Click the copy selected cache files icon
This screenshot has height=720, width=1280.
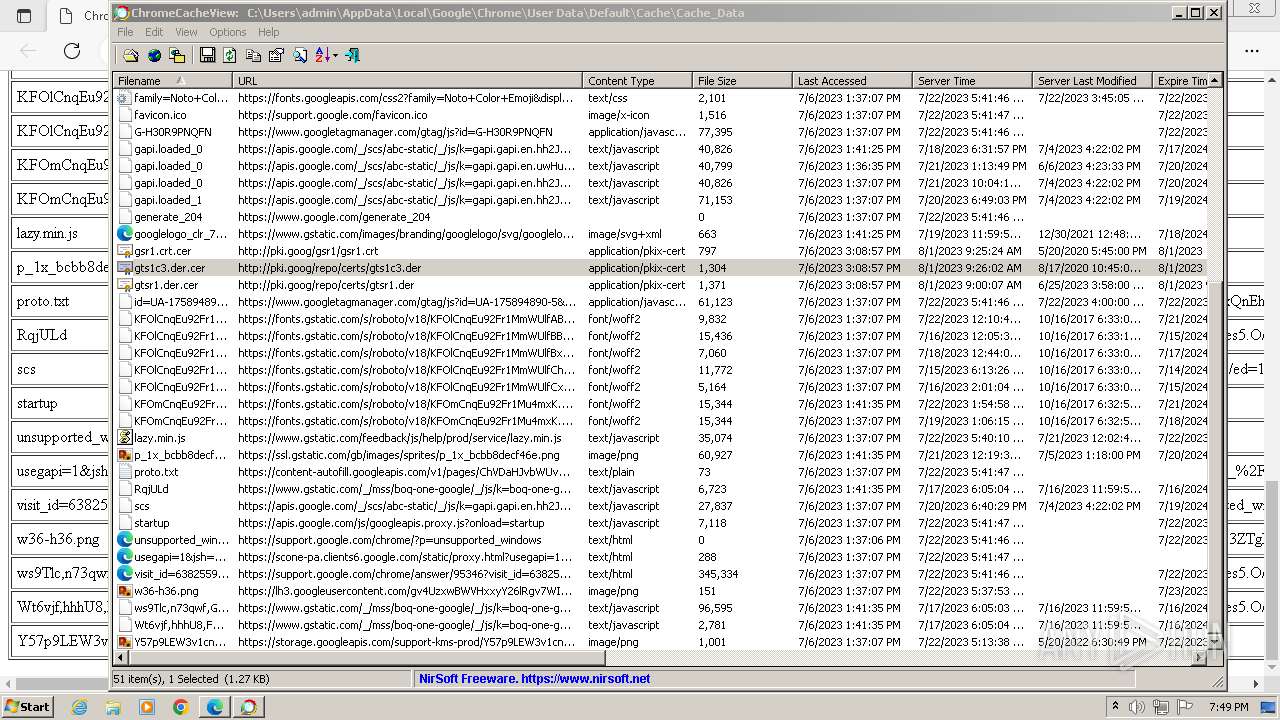(x=177, y=56)
